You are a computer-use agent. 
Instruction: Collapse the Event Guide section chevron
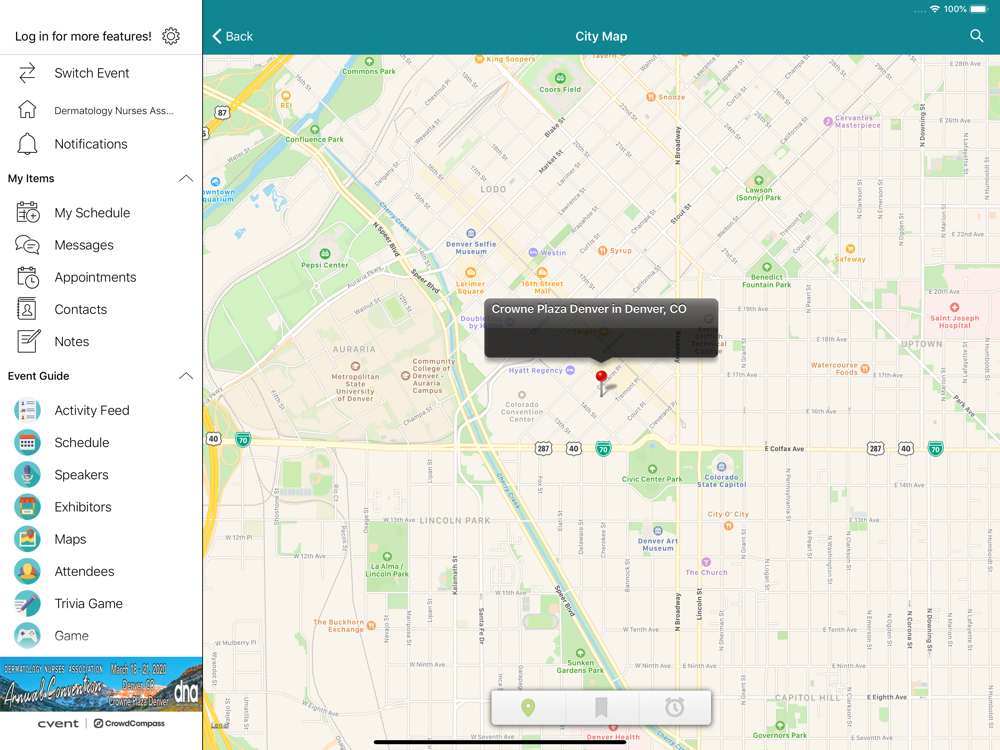[186, 376]
